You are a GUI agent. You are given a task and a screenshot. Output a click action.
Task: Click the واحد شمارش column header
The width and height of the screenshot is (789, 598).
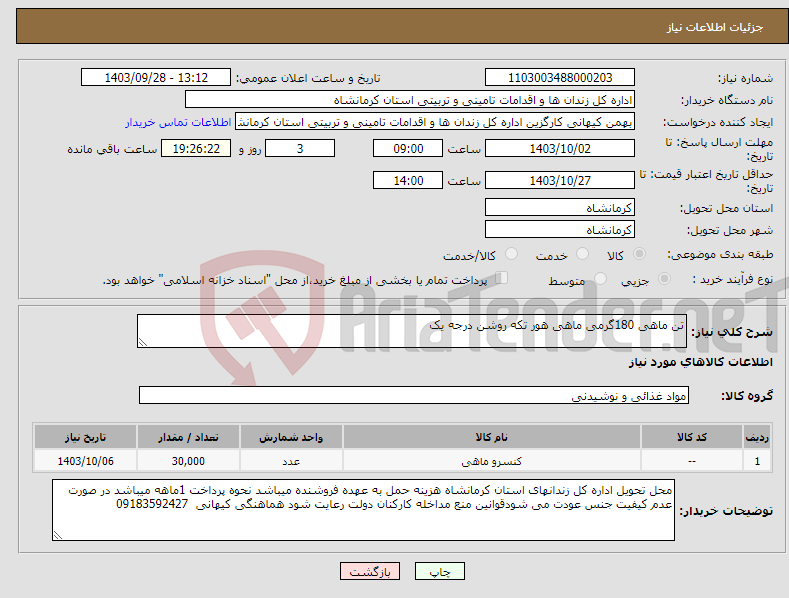pos(291,437)
